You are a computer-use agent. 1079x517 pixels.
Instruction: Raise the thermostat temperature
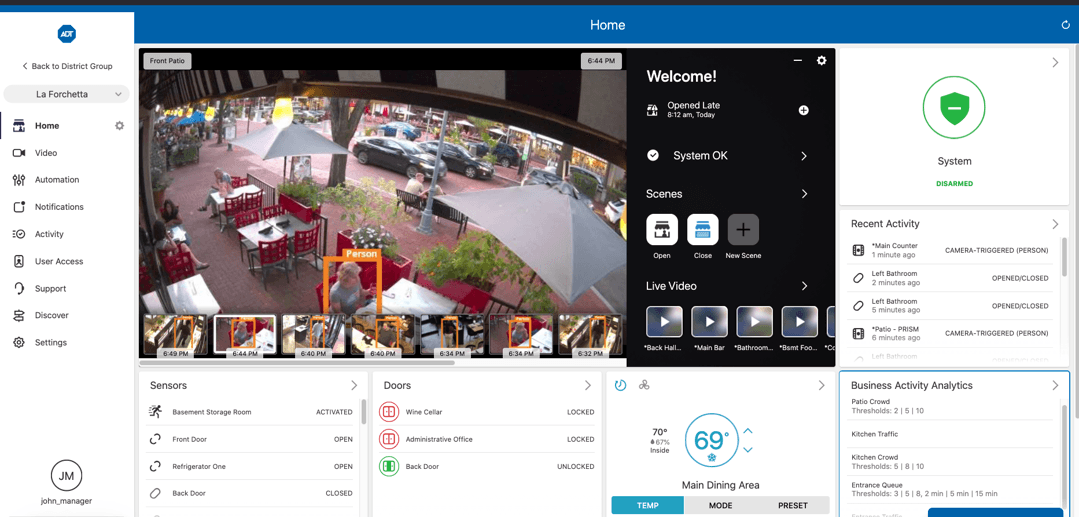(x=748, y=432)
